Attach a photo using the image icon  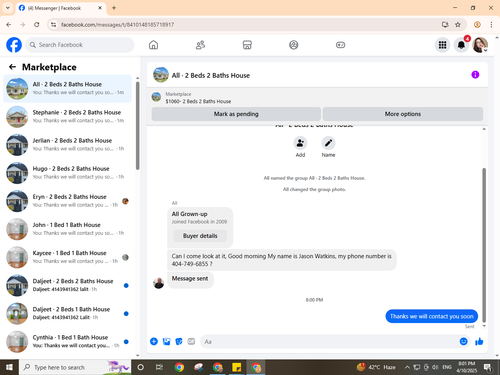[166, 341]
